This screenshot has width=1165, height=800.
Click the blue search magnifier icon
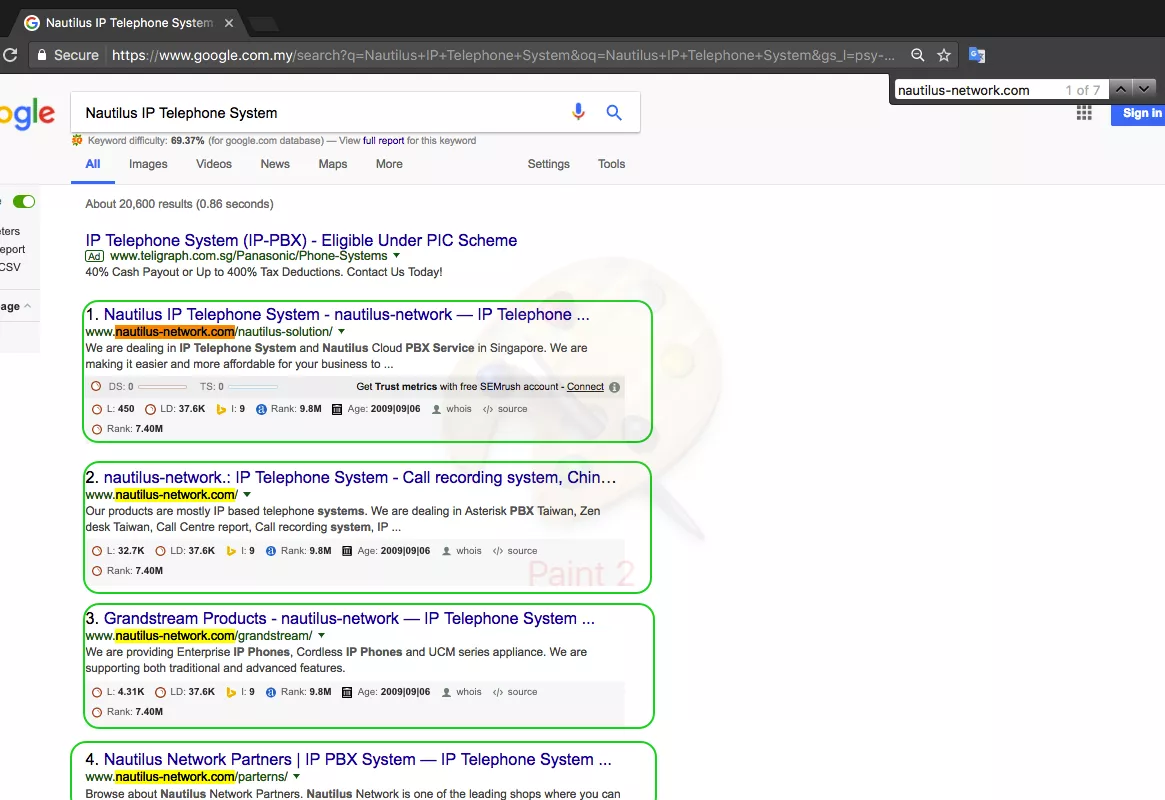point(614,112)
